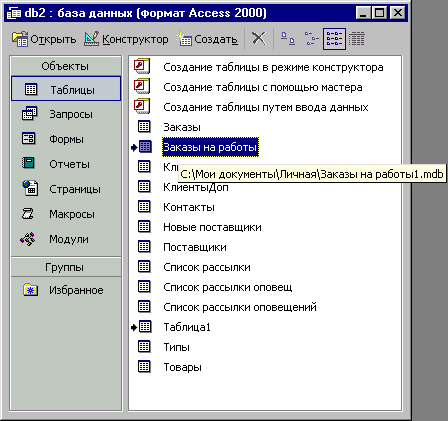
Task: Select the Товары table
Action: (182, 367)
